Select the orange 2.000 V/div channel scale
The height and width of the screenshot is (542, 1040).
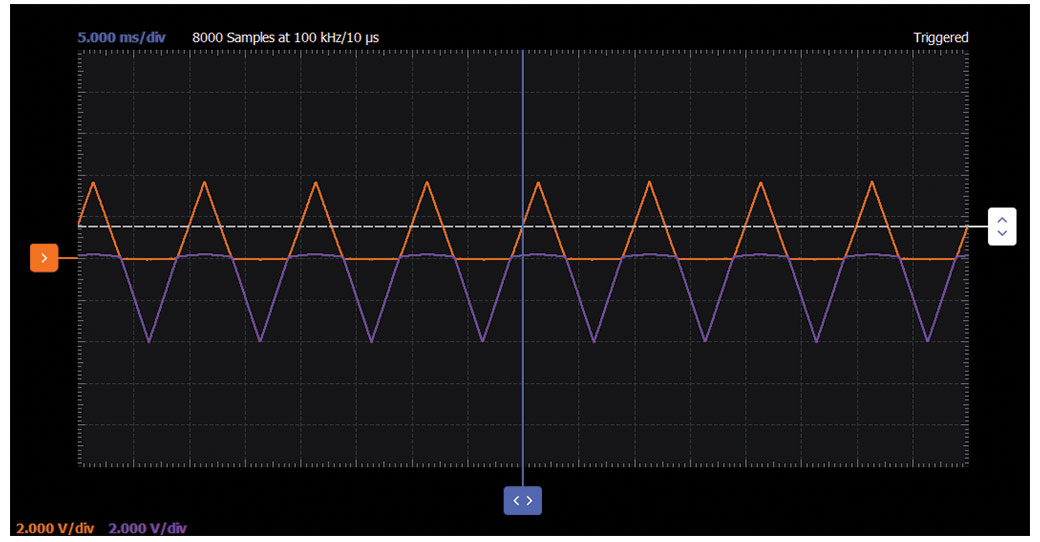(x=55, y=528)
